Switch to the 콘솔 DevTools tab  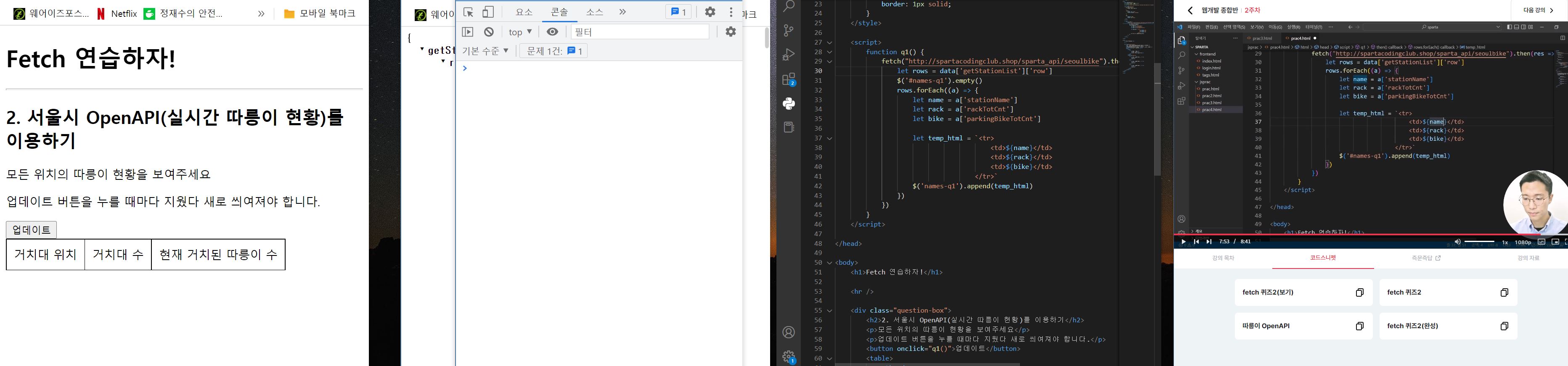559,12
